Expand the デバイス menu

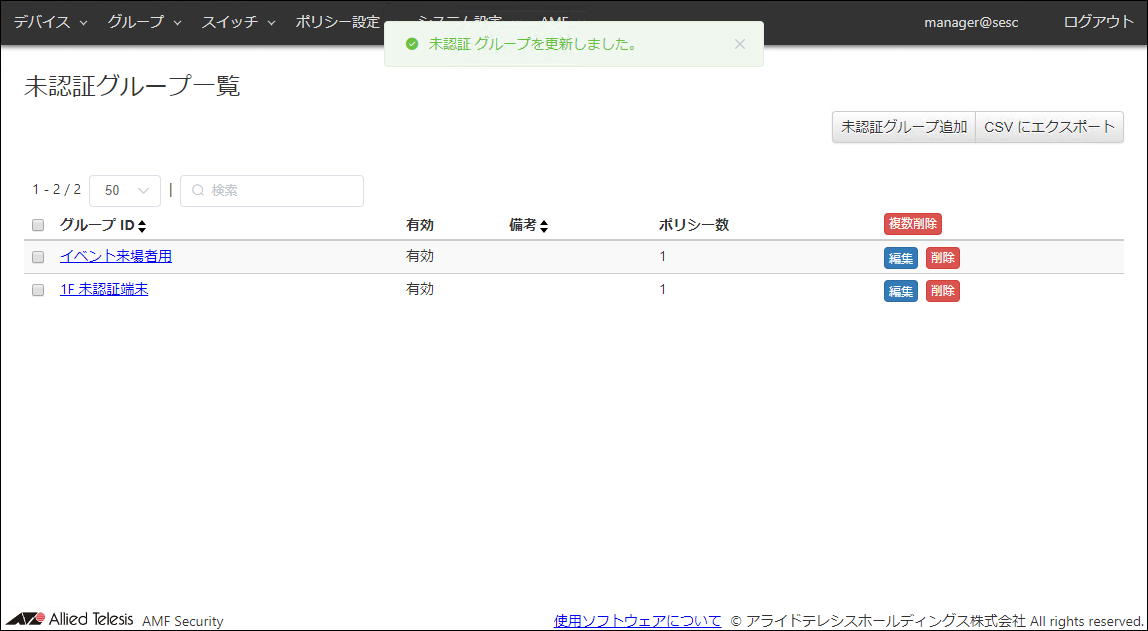click(x=50, y=22)
